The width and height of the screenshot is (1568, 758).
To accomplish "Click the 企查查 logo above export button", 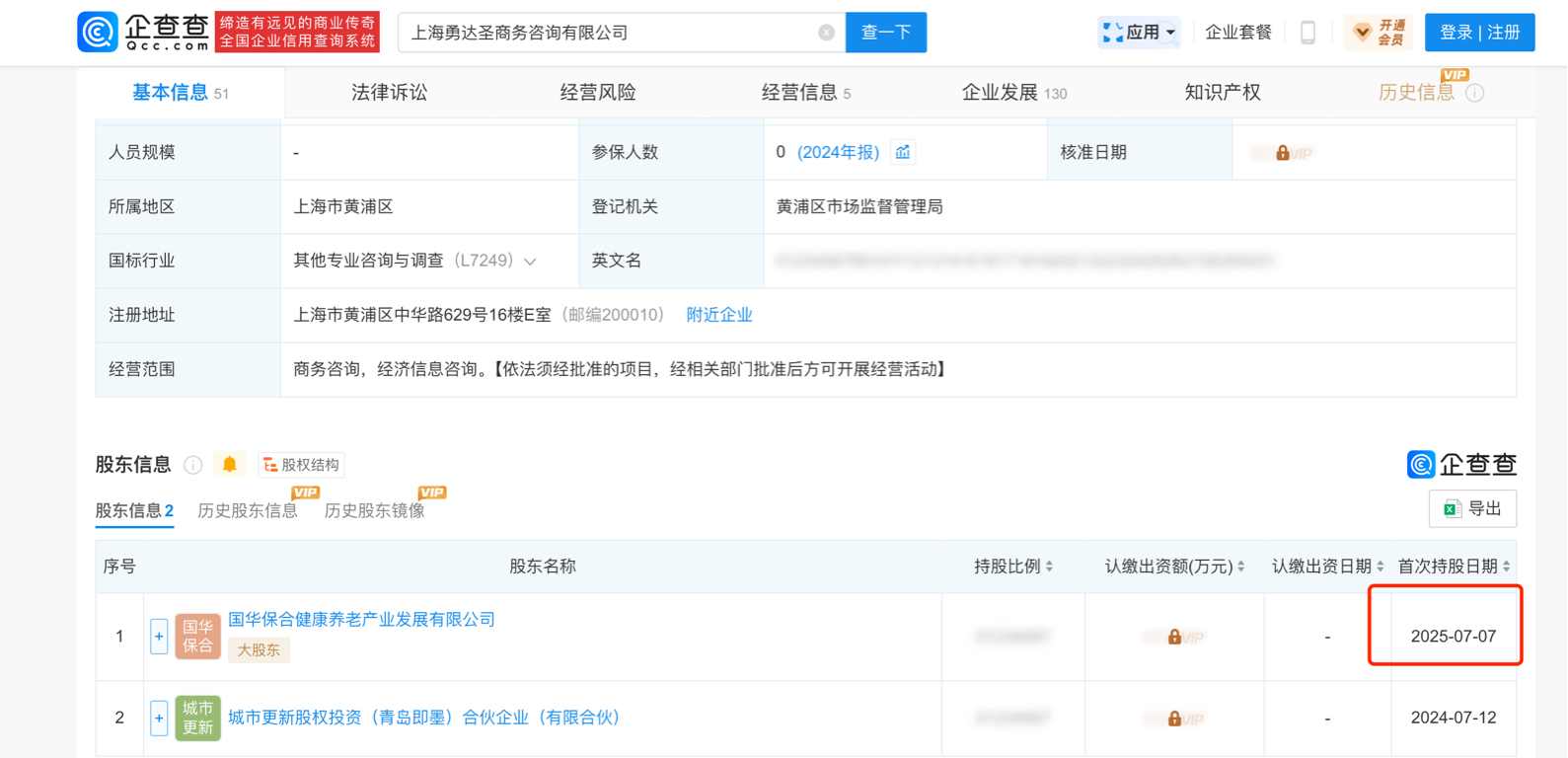I will pos(1461,464).
